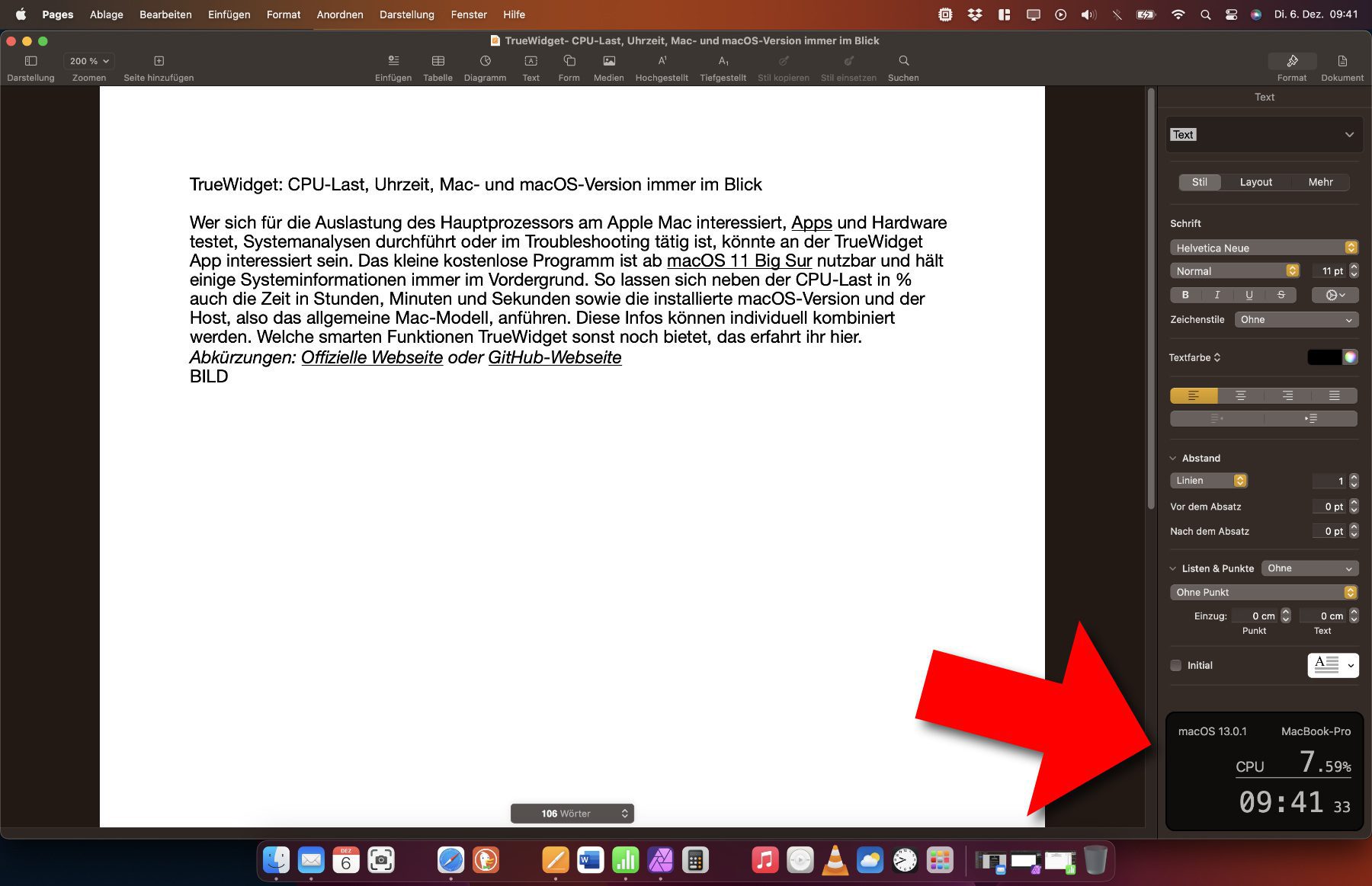Open search with the Suchen icon
Screen dimensions: 1372x886
(x=903, y=61)
